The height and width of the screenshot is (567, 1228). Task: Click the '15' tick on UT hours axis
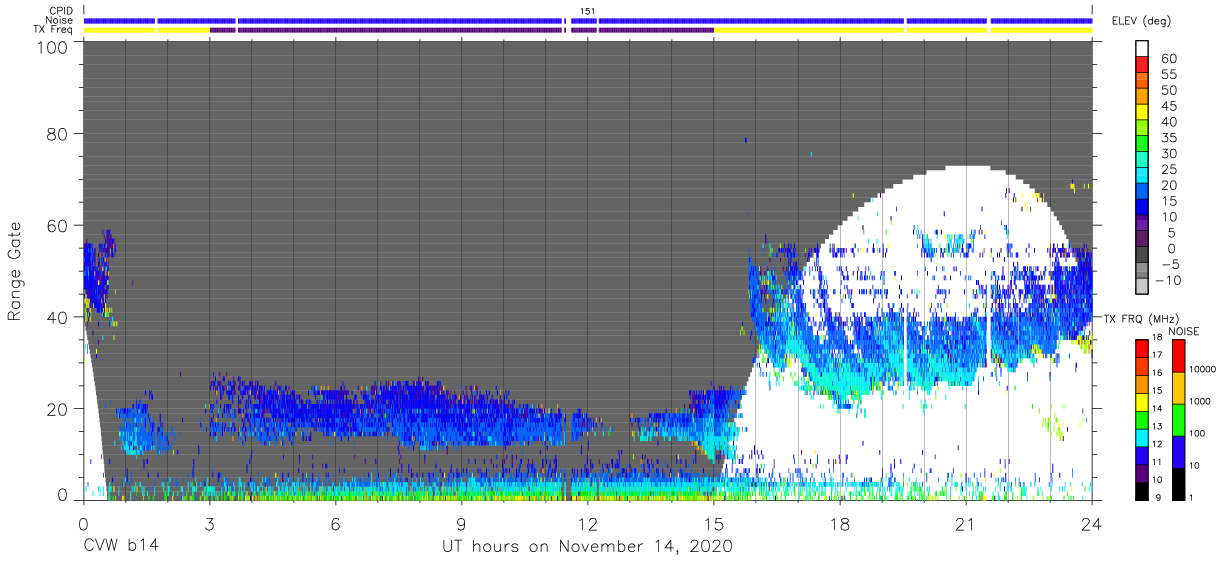click(x=714, y=523)
